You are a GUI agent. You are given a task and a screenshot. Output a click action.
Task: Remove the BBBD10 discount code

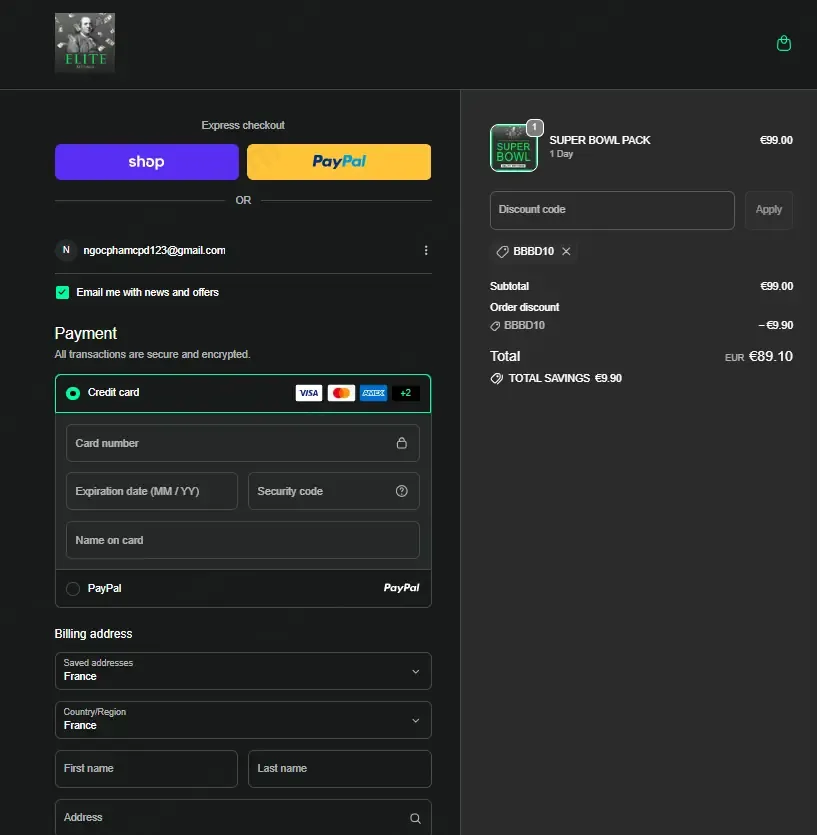click(566, 251)
